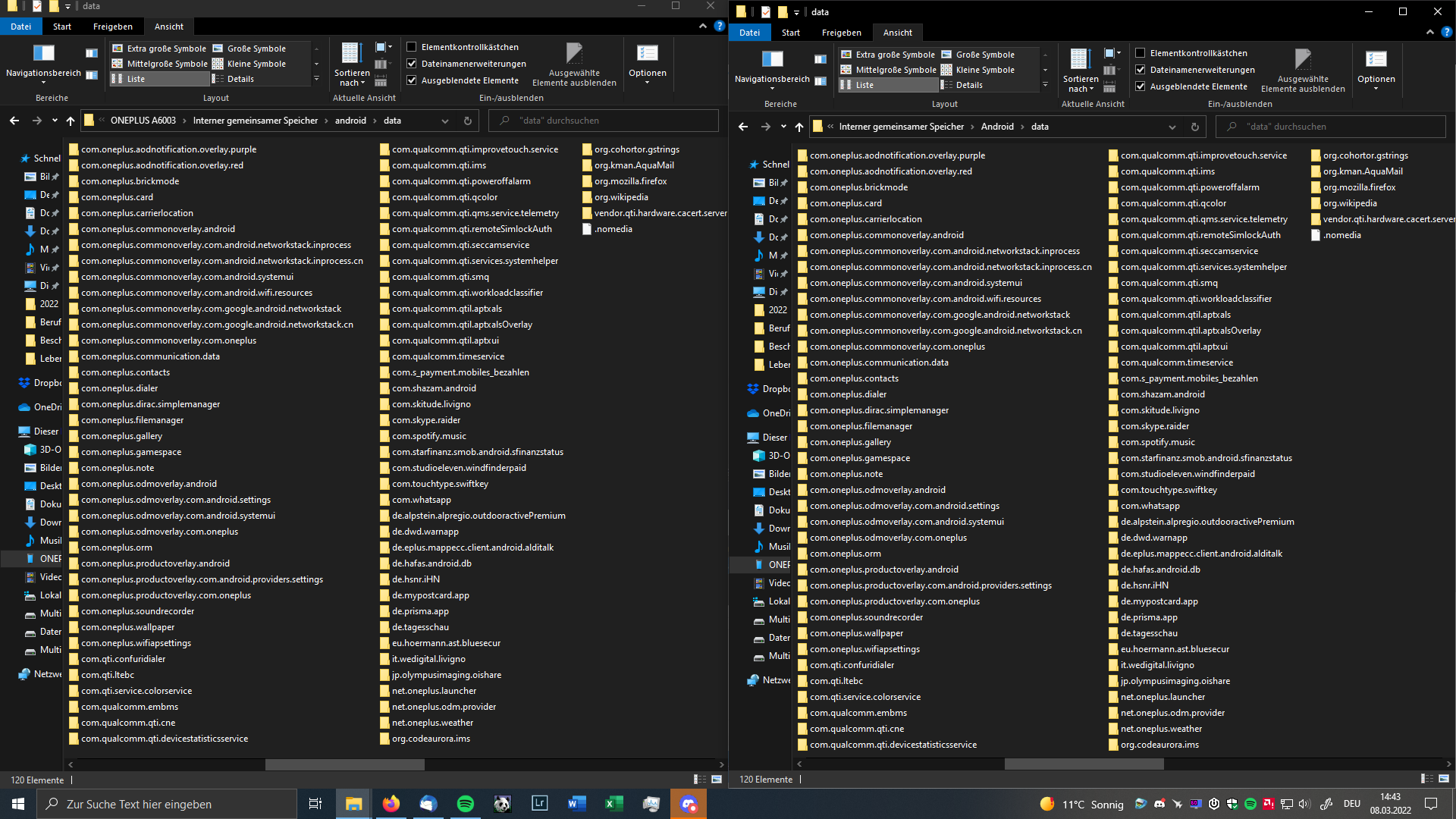Open Sortieren nach dropdown in right window

(x=1080, y=71)
